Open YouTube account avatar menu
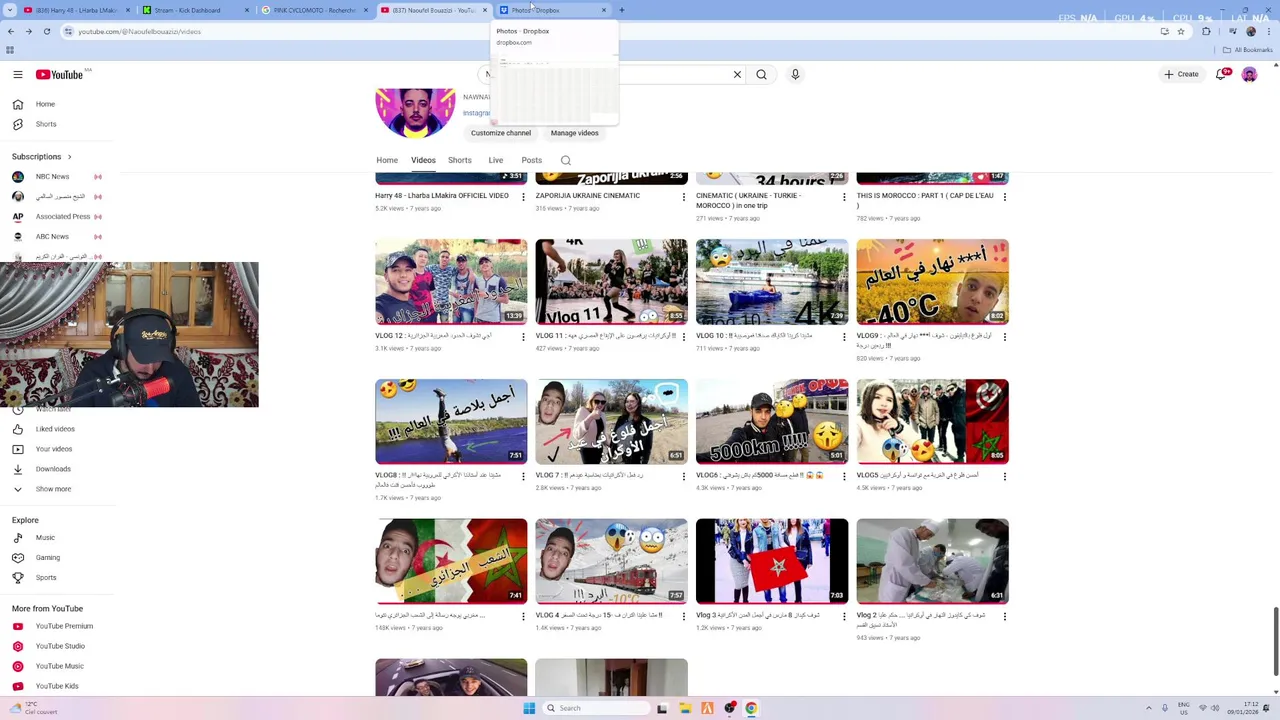Viewport: 1280px width, 720px height. point(1249,74)
